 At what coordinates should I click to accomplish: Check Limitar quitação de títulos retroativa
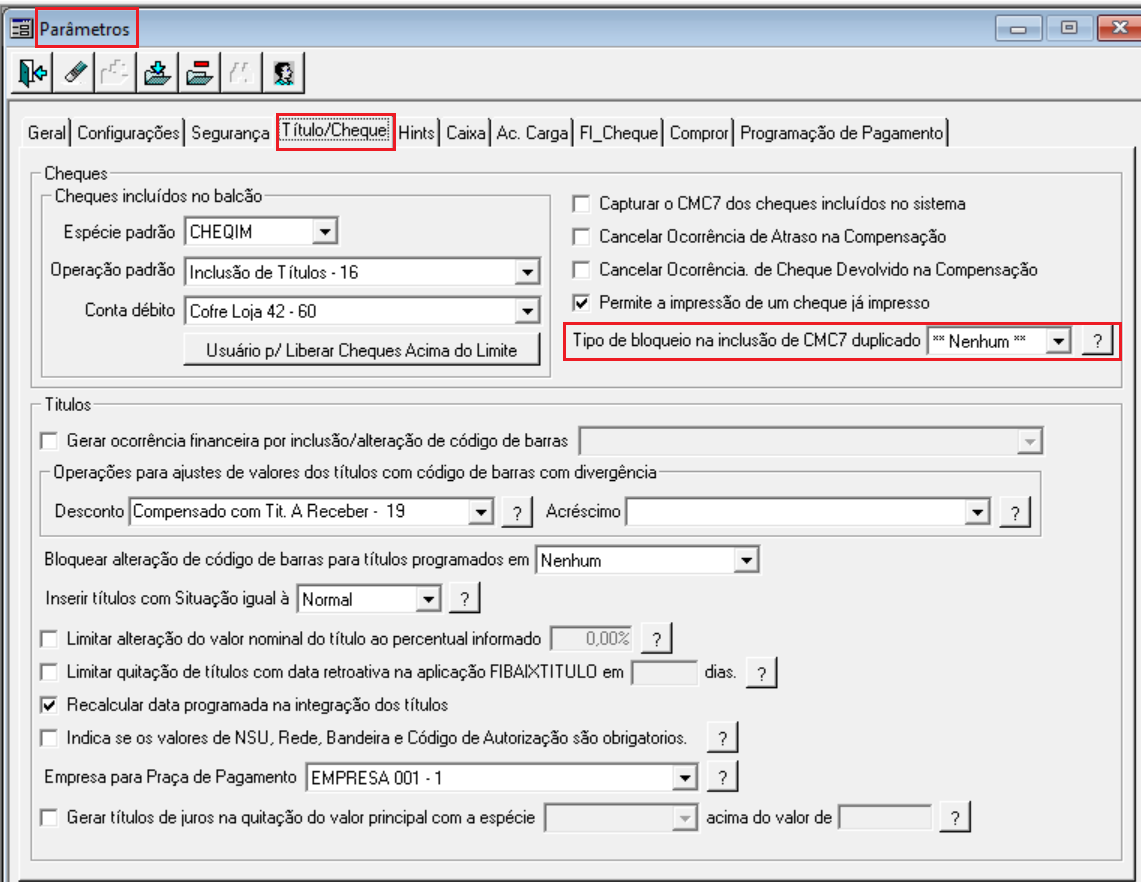click(49, 672)
